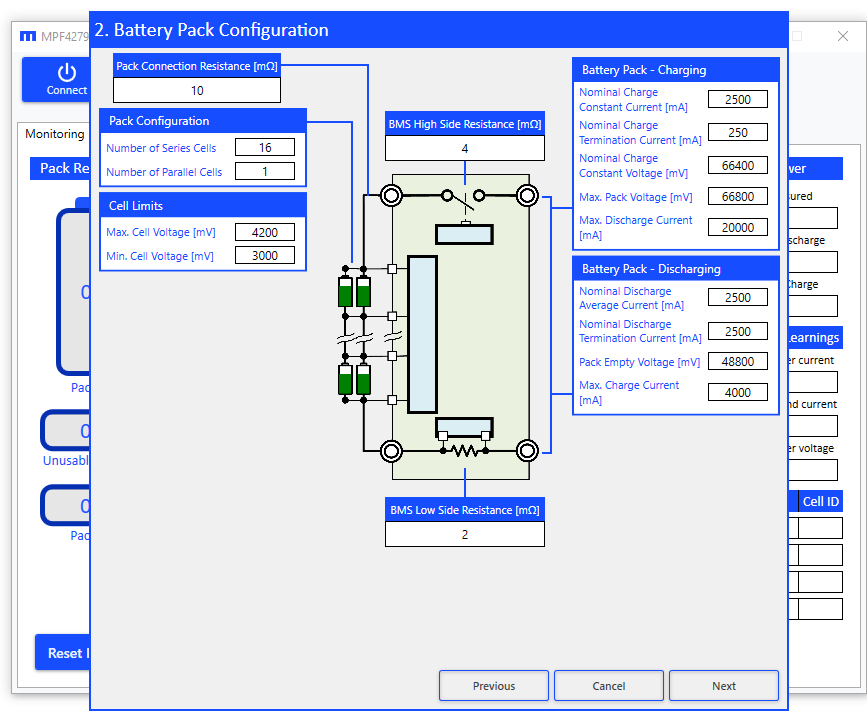Select the Pack Empty Voltage field
Image resolution: width=867 pixels, height=713 pixels.
[738, 362]
